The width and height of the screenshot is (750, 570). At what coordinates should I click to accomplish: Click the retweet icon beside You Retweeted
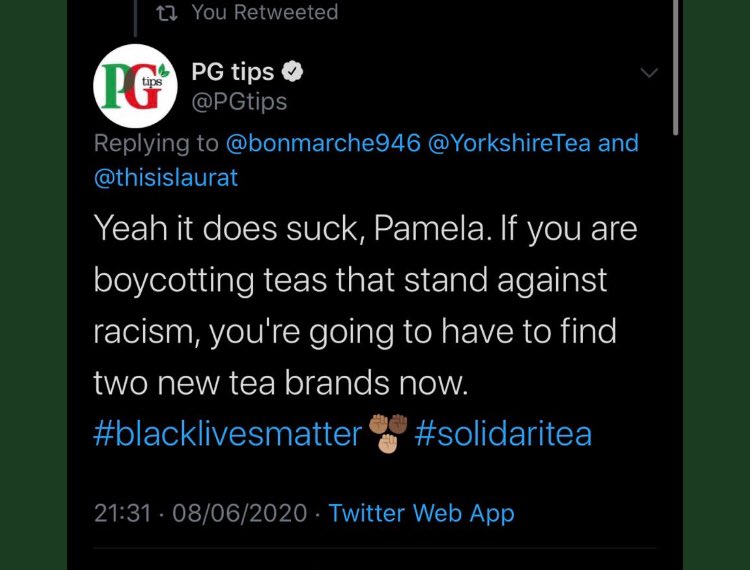coord(166,13)
